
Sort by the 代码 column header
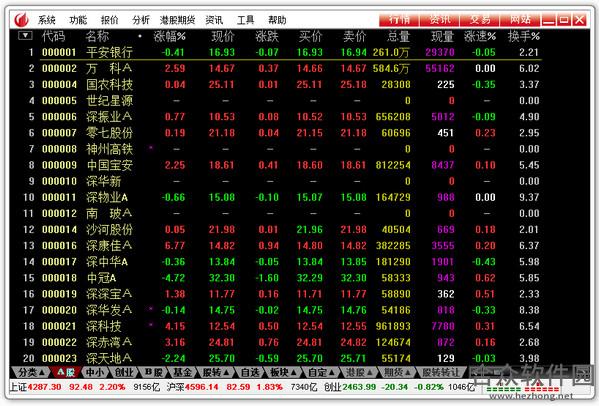point(53,36)
